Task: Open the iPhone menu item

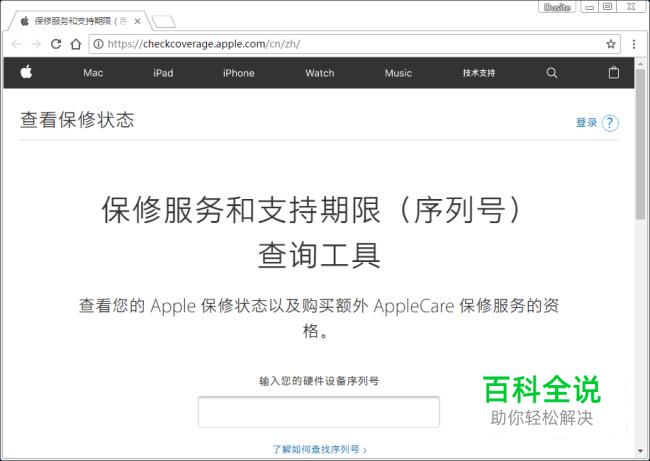Action: coord(238,73)
